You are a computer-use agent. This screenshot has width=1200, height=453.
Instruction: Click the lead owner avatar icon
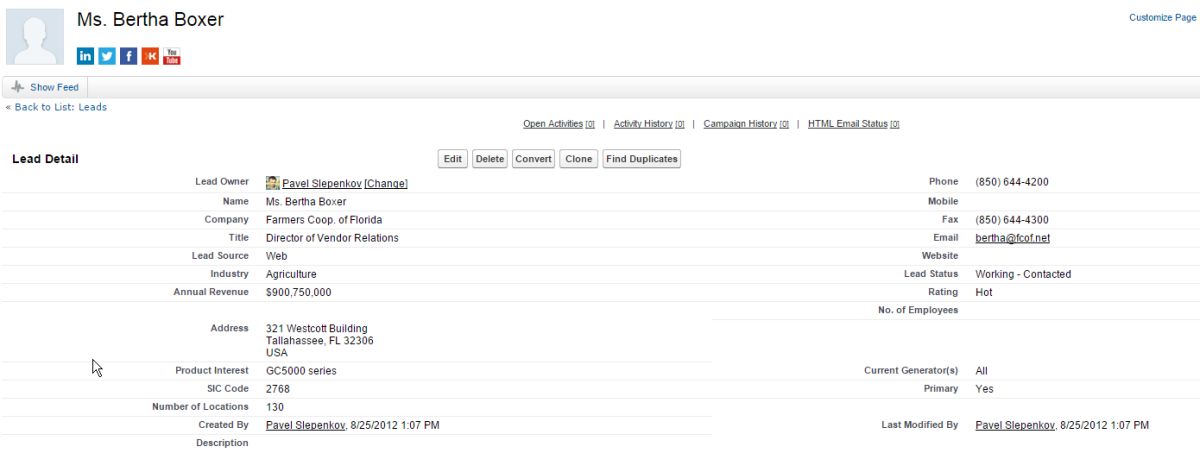pos(272,183)
